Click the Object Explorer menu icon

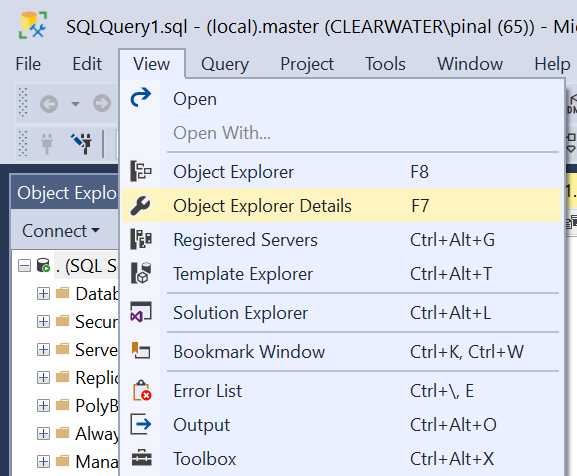tap(141, 171)
